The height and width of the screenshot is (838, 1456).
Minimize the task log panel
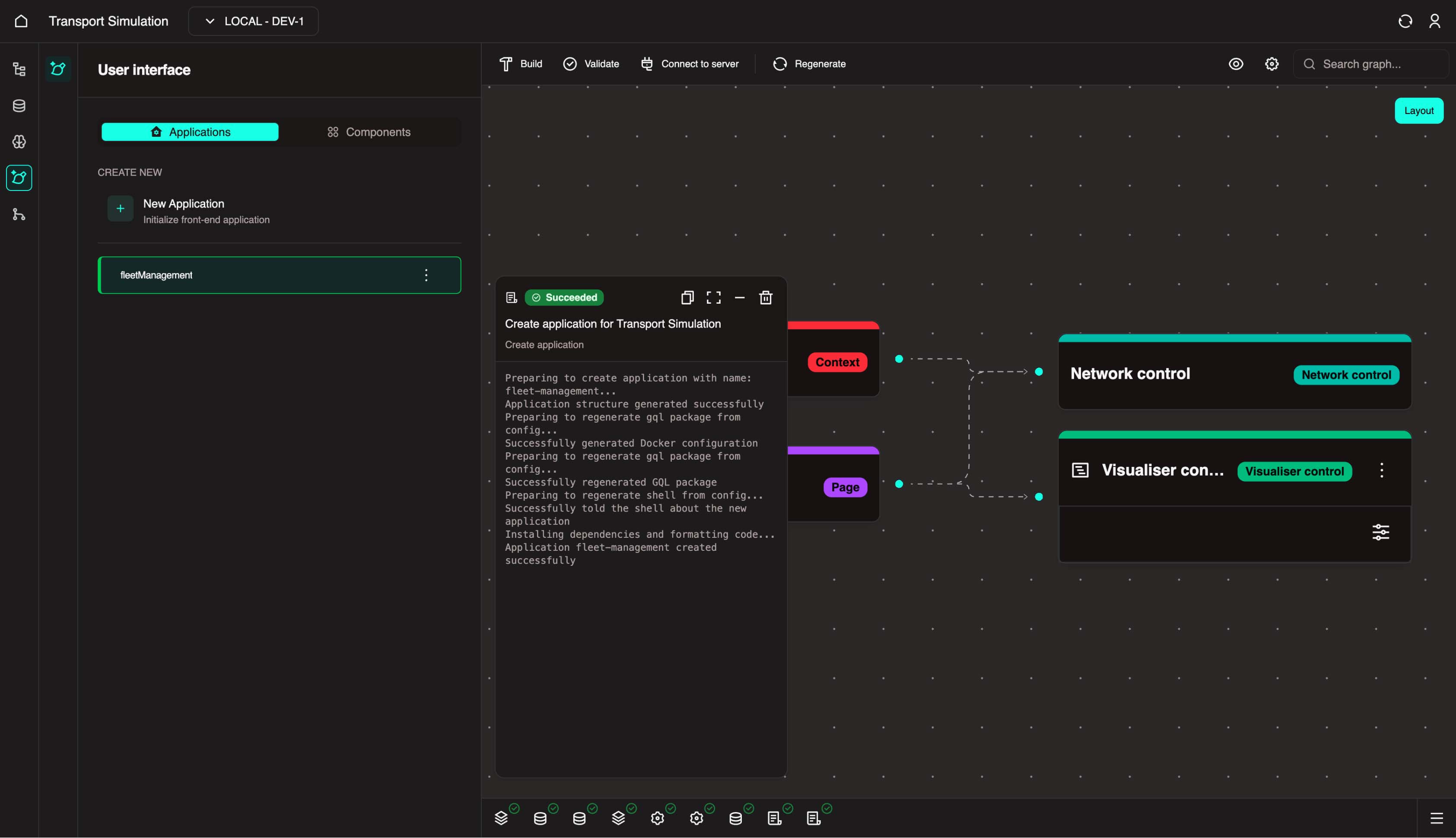tap(740, 298)
